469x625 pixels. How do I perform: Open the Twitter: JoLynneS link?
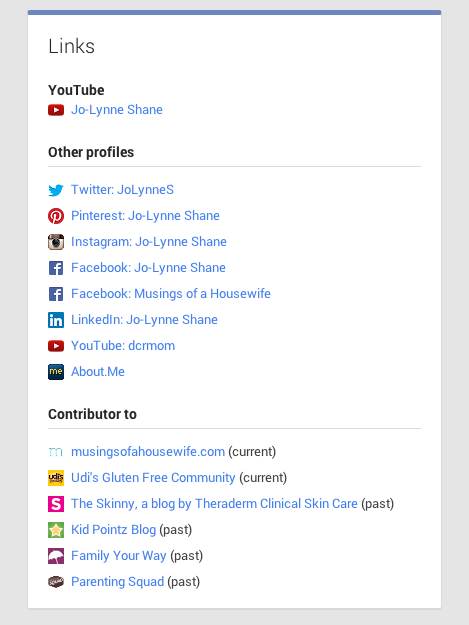pyautogui.click(x=122, y=190)
